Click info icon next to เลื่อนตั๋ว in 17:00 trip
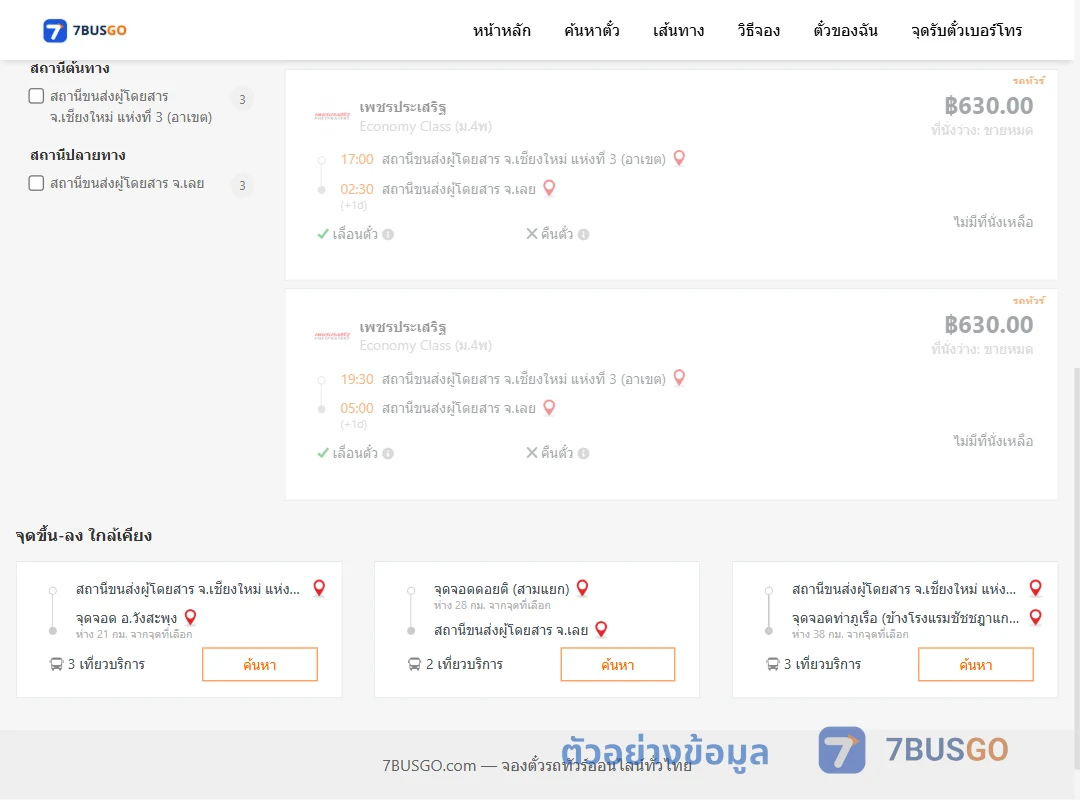This screenshot has height=800, width=1080. 388,234
